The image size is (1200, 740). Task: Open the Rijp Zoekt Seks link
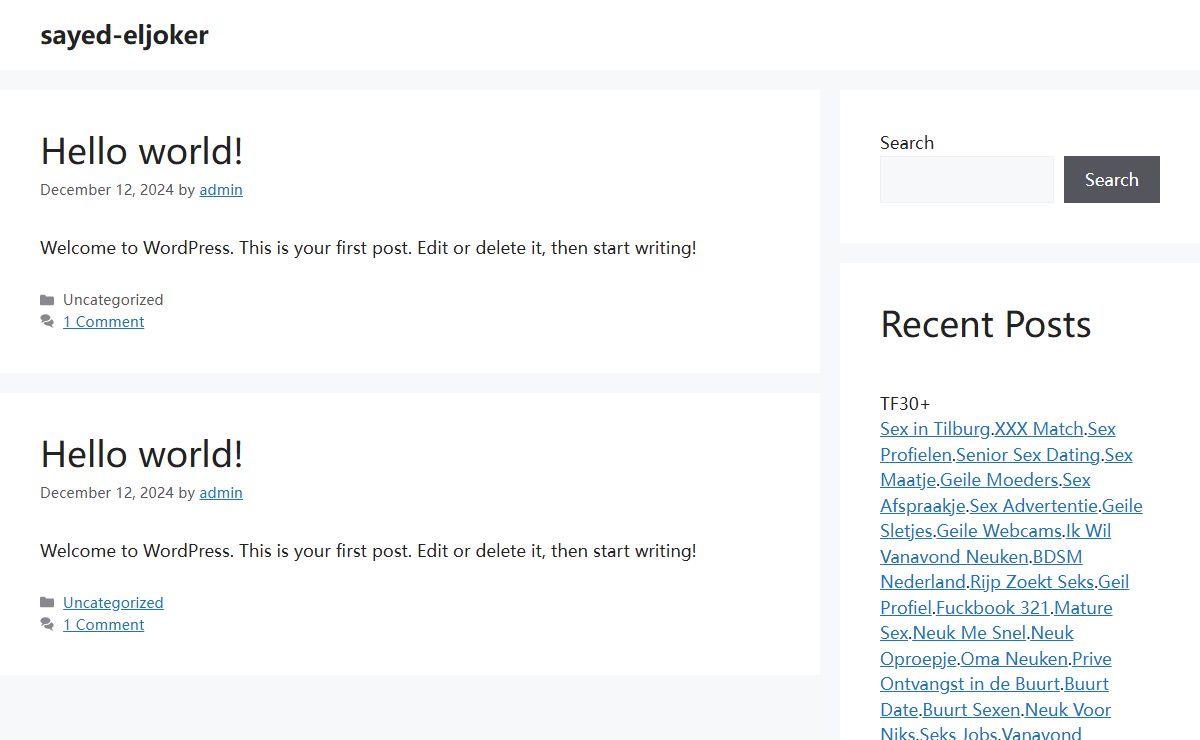[x=1032, y=582]
